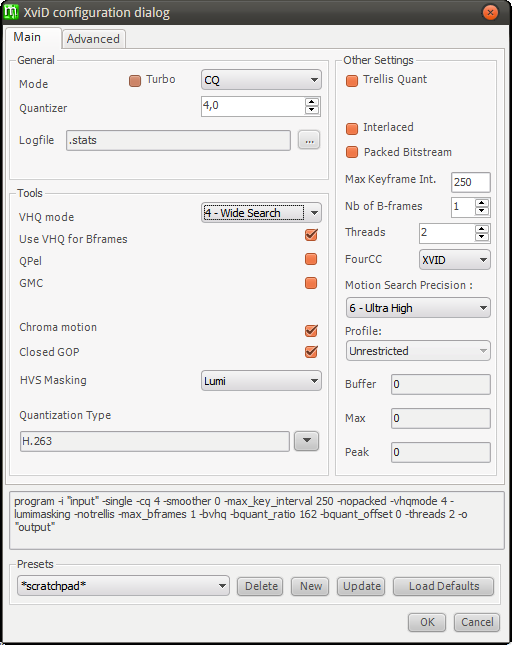Click the Max input field

(441, 418)
